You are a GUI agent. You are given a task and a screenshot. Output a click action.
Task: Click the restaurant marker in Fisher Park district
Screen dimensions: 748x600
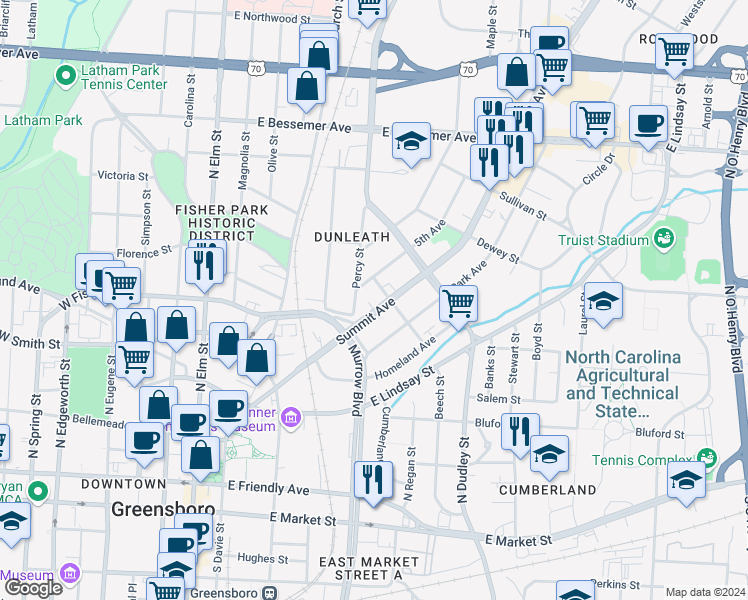[x=203, y=264]
